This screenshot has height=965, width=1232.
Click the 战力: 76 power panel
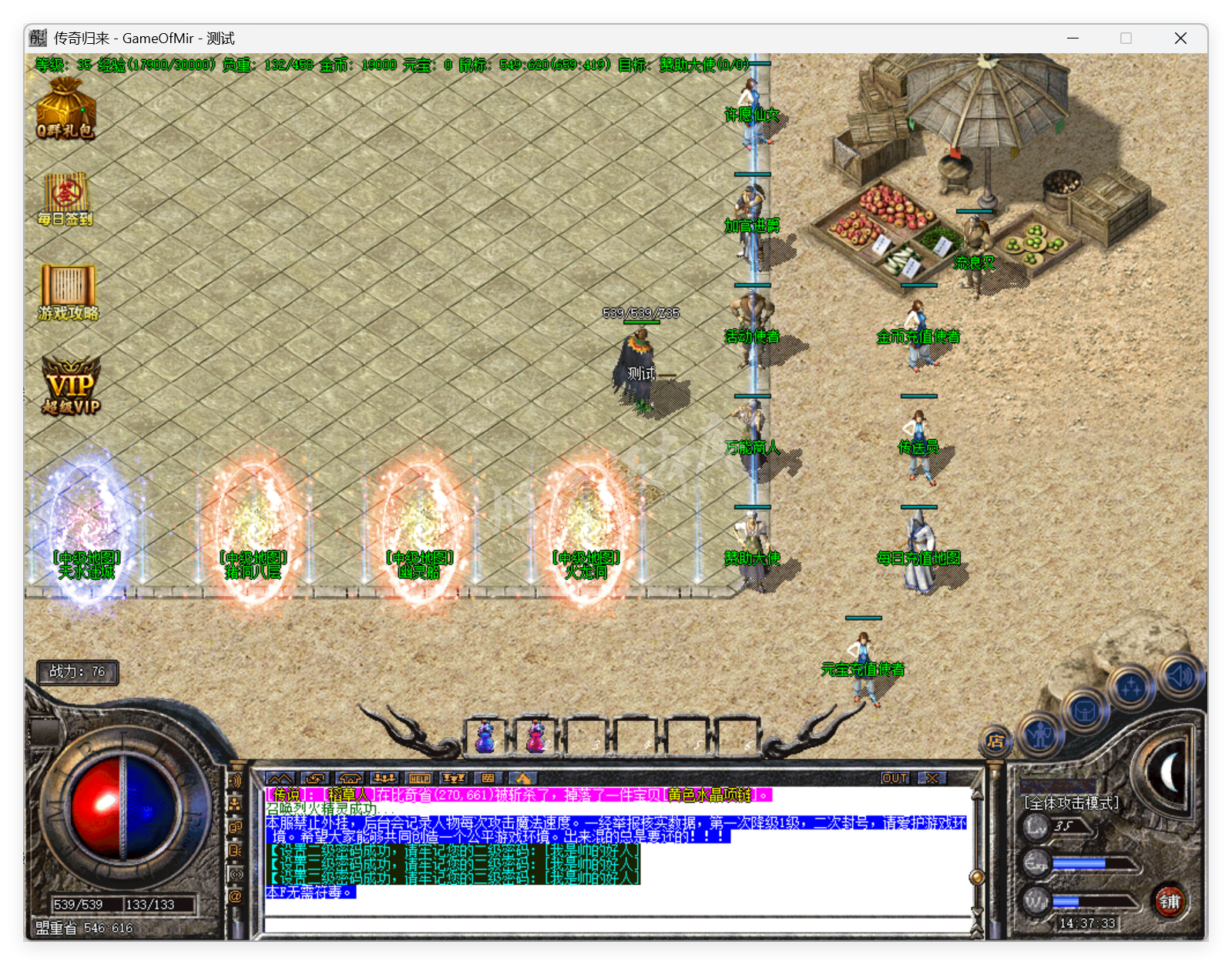[77, 672]
